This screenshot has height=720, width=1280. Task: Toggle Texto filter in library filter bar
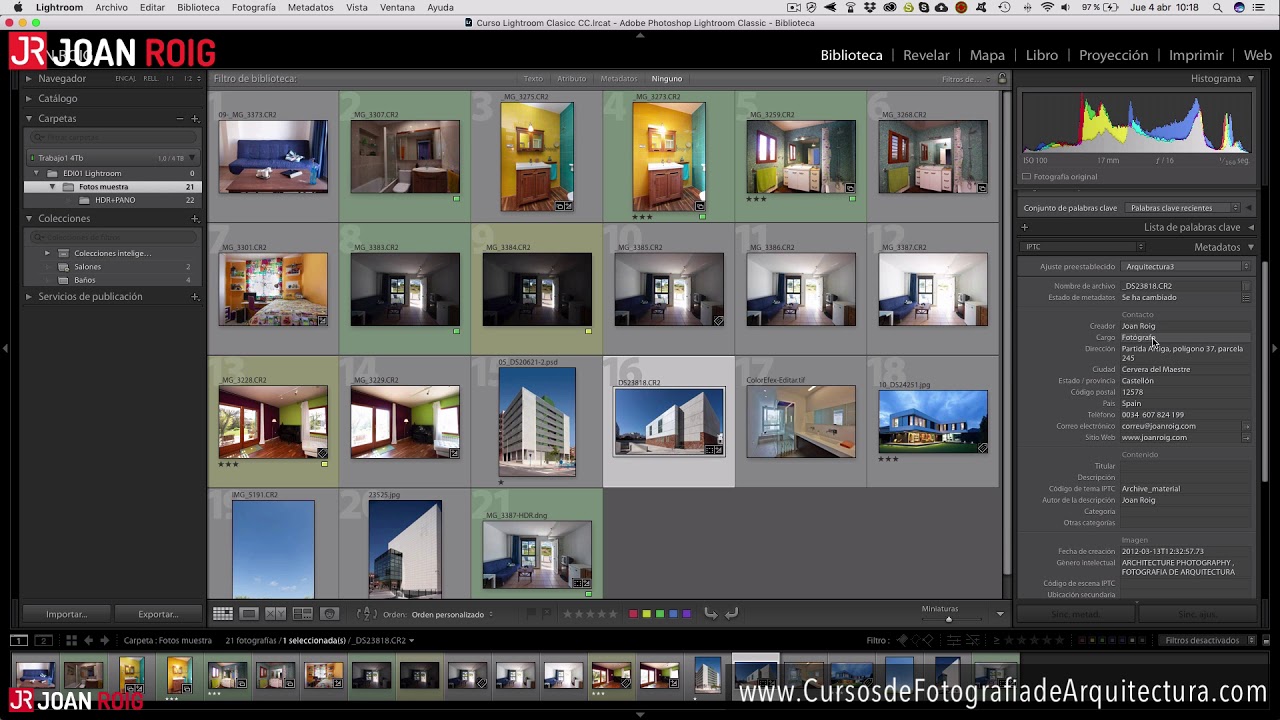pos(533,78)
